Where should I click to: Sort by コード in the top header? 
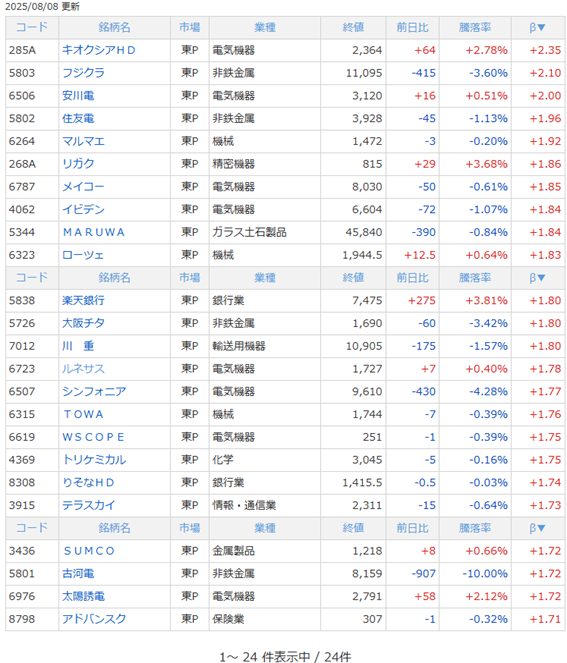tap(32, 27)
